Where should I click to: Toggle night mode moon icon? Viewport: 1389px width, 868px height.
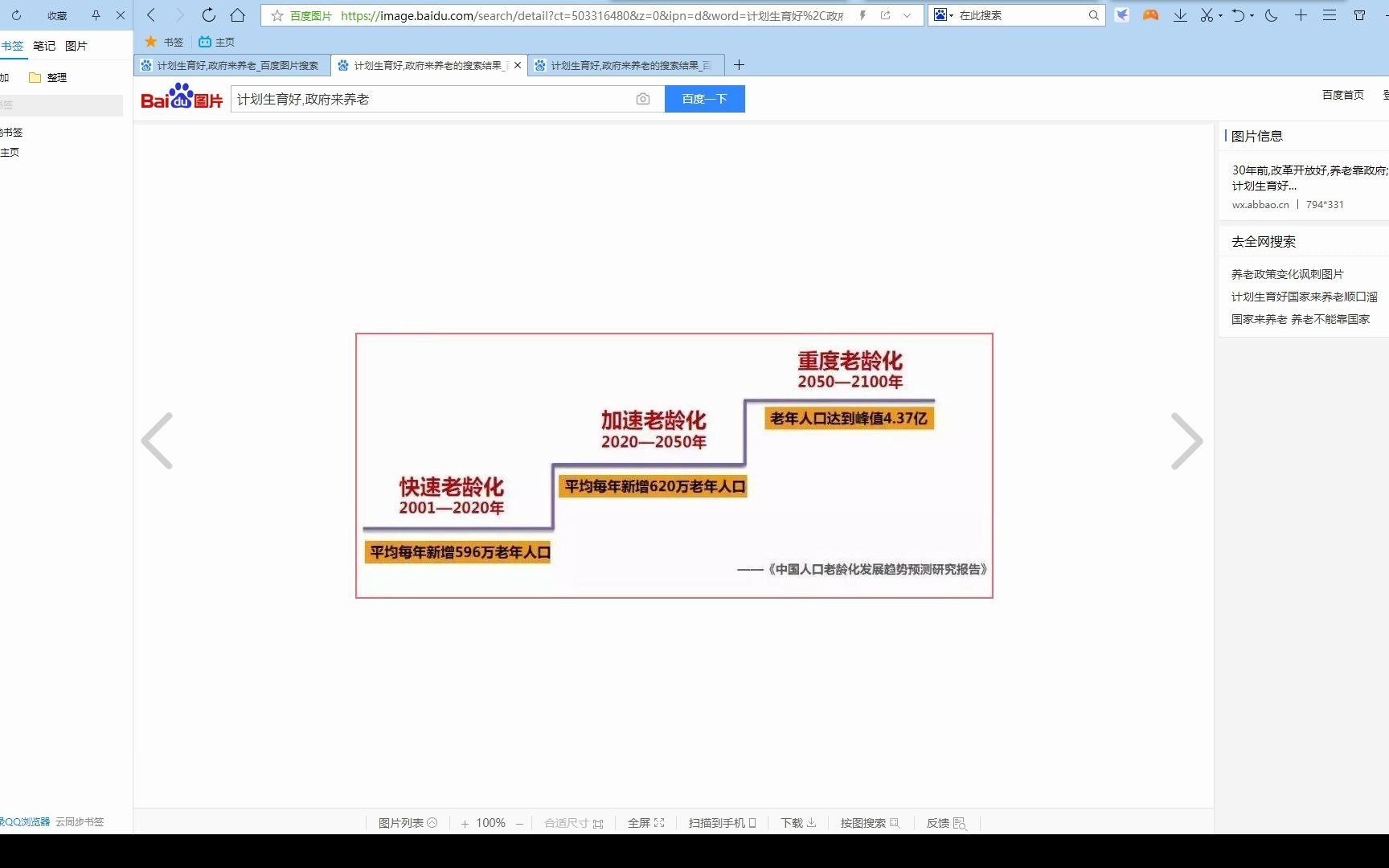tap(1272, 15)
